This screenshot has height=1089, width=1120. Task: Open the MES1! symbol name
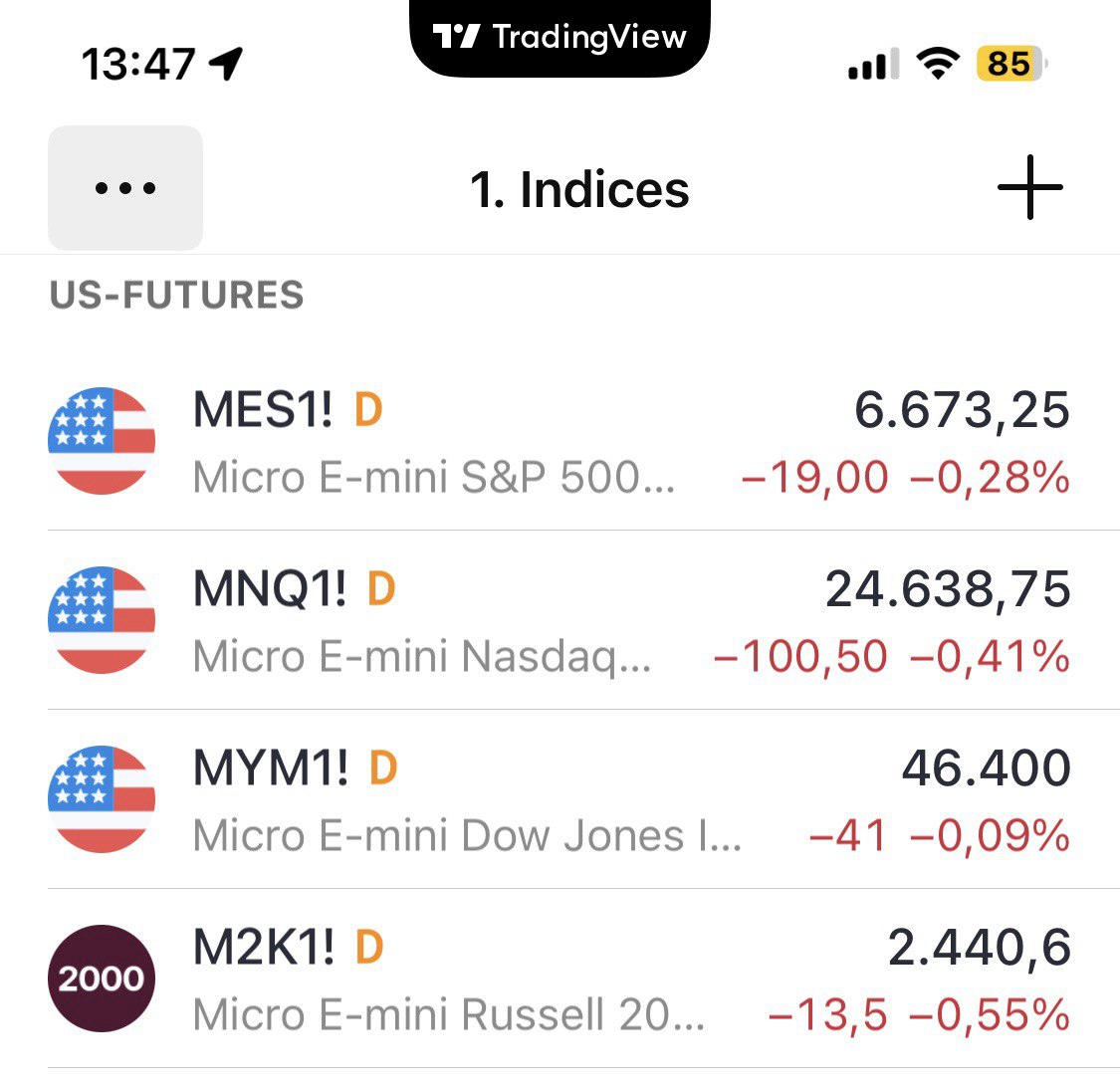(x=263, y=410)
